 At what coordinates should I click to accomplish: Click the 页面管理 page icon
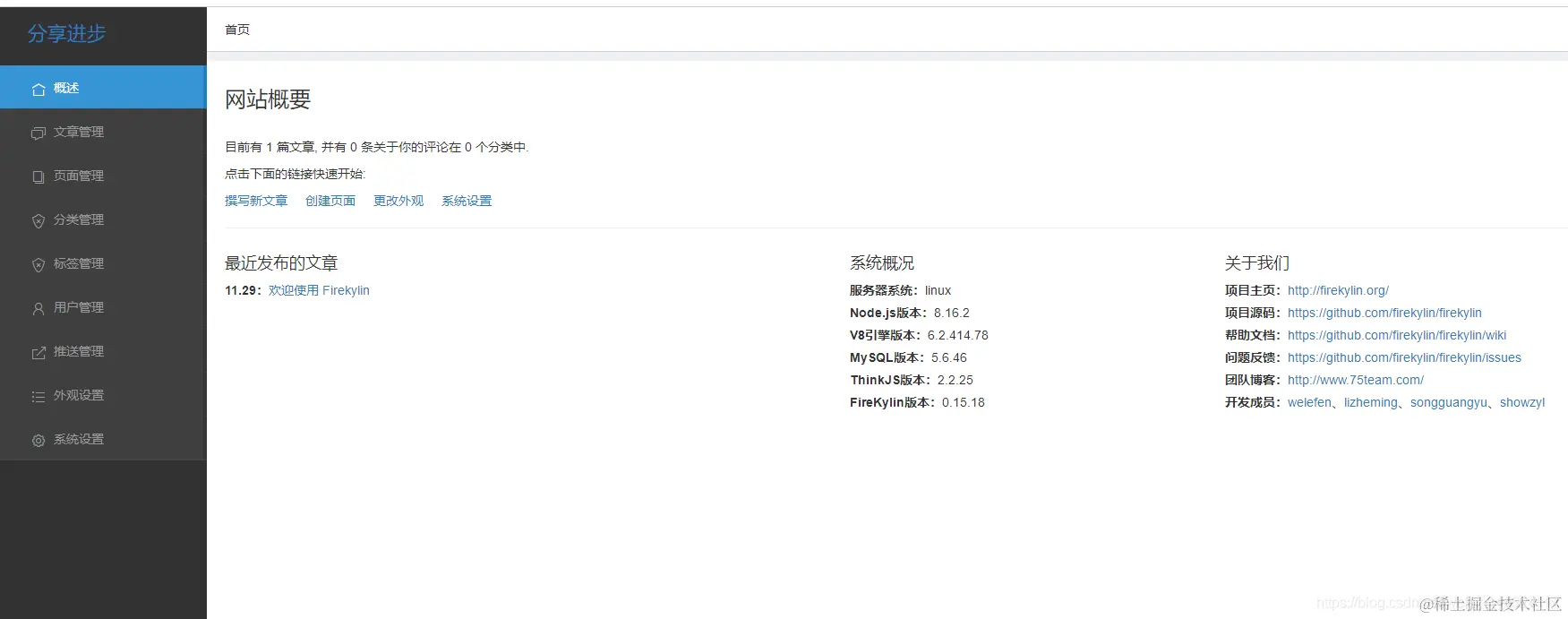tap(39, 176)
